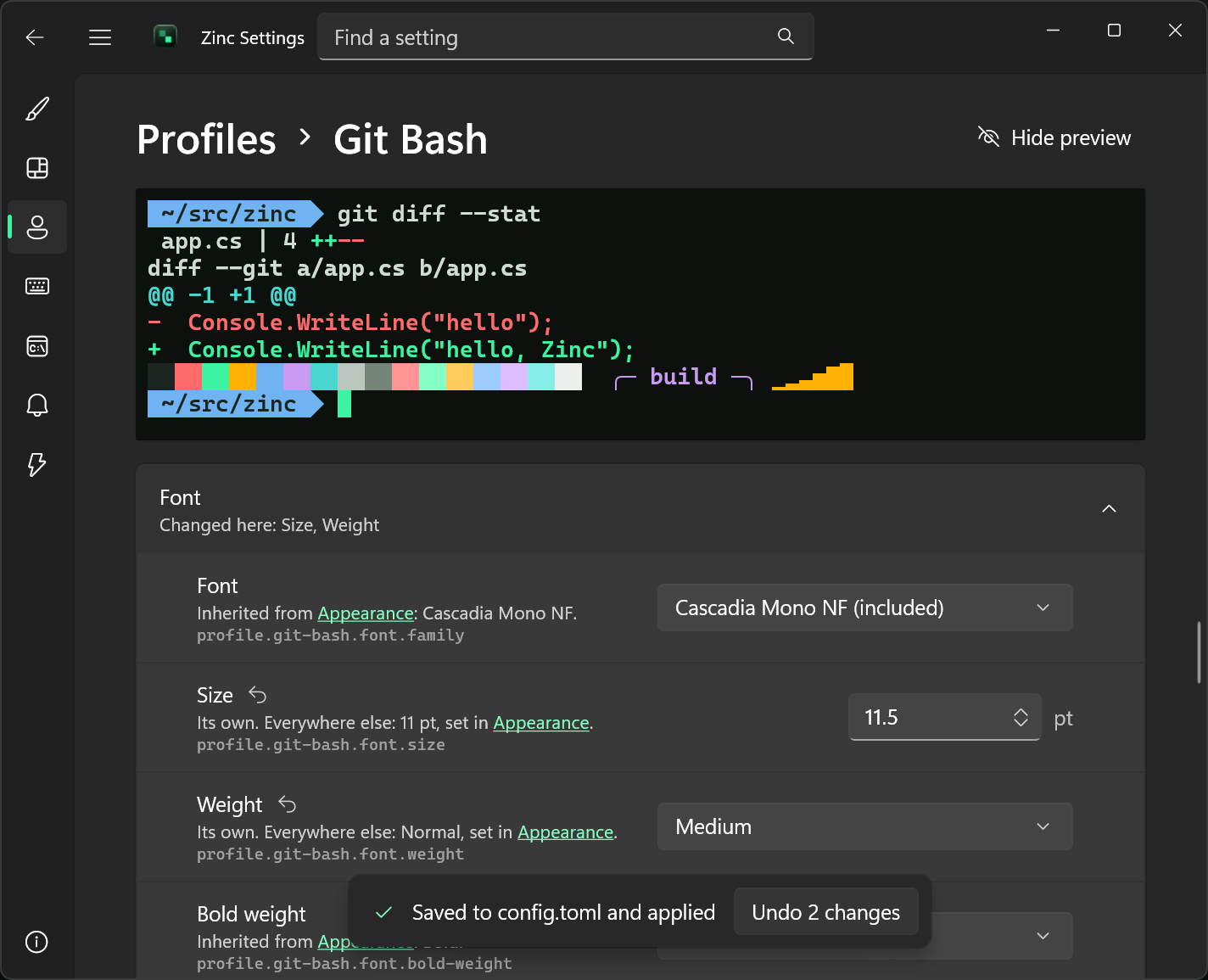Open the Layout panes sidebar icon
The height and width of the screenshot is (980, 1208).
pyautogui.click(x=37, y=168)
